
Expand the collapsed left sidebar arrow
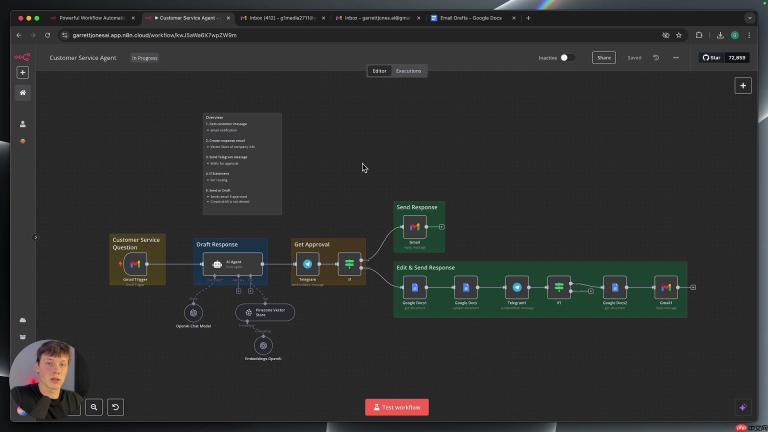(x=35, y=238)
